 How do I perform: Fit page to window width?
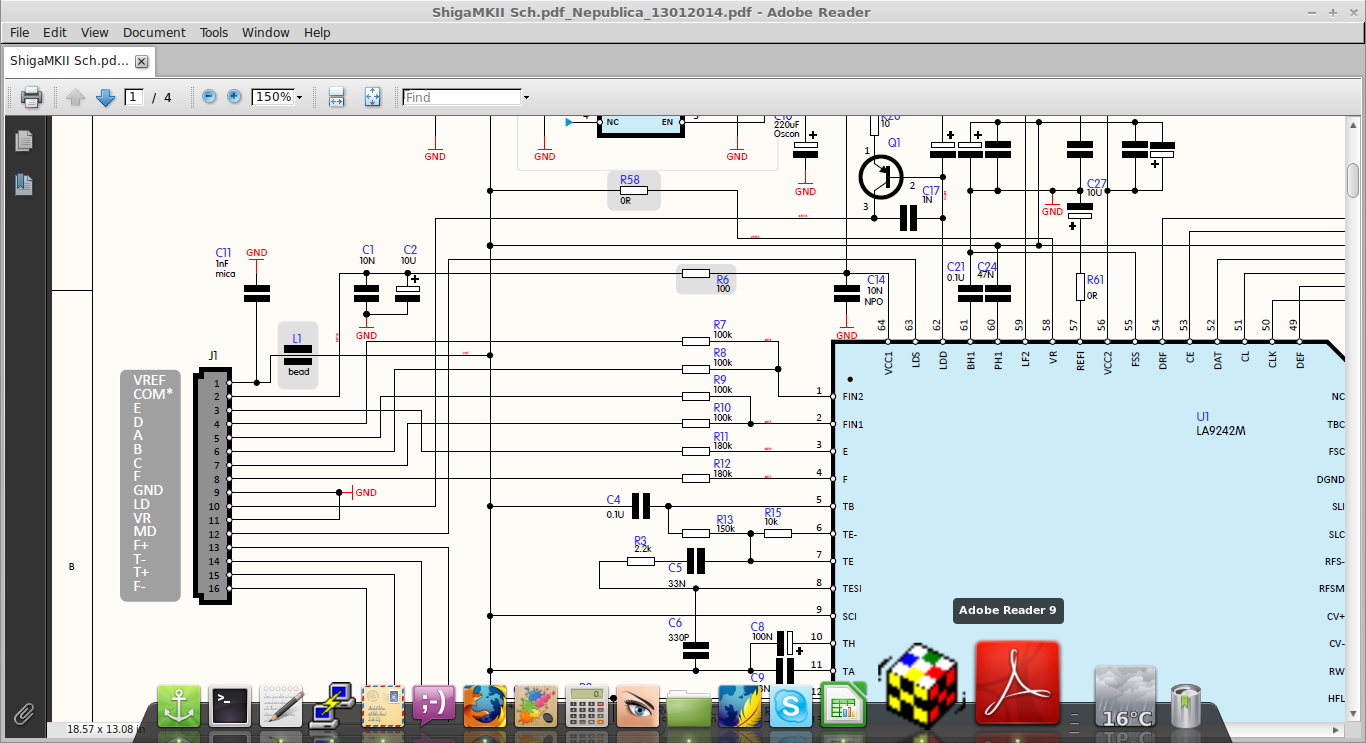337,97
